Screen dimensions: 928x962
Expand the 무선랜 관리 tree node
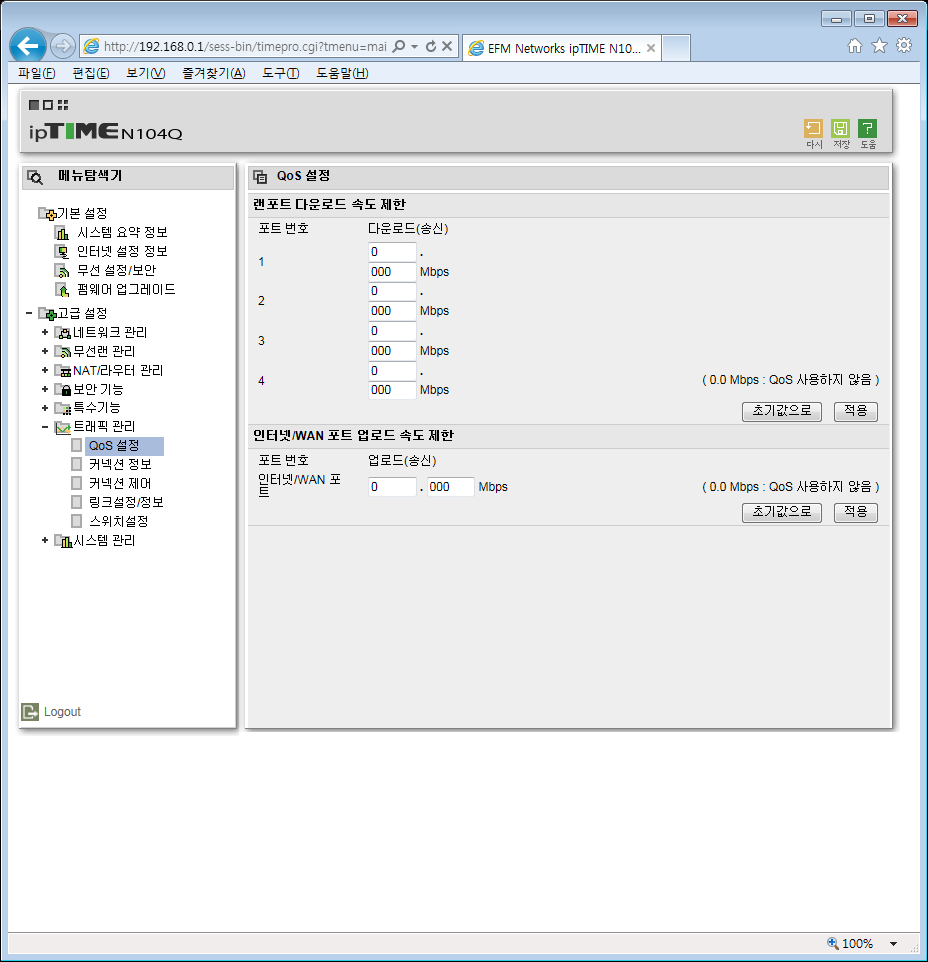coord(45,351)
